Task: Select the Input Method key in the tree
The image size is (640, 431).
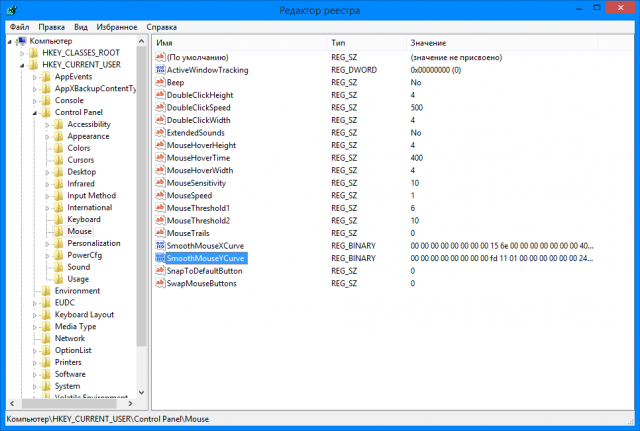Action: (91, 196)
